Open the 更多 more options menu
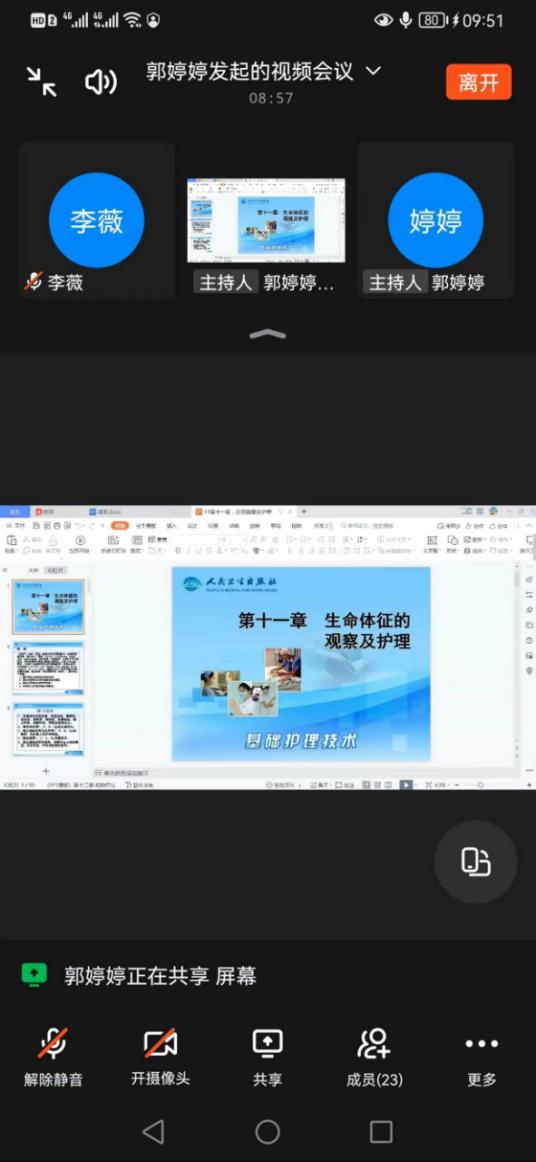The width and height of the screenshot is (536, 1162). tap(482, 1058)
